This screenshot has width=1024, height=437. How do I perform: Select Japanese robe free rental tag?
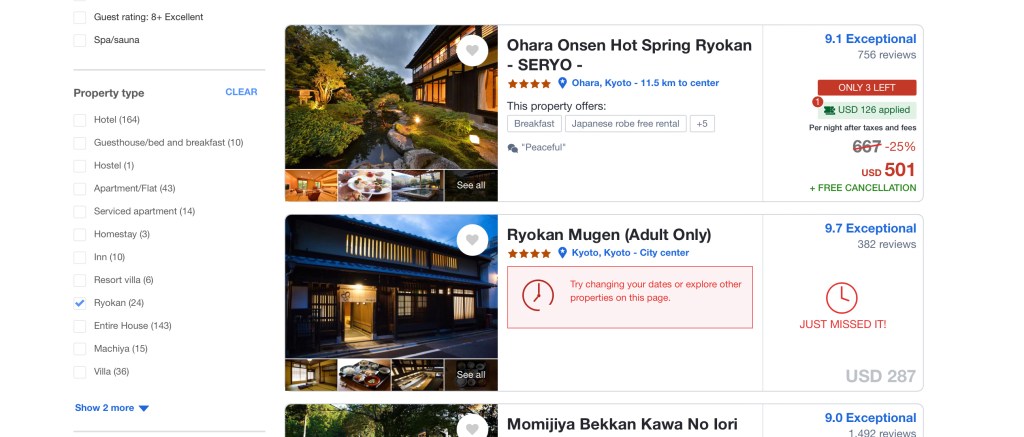pos(626,123)
